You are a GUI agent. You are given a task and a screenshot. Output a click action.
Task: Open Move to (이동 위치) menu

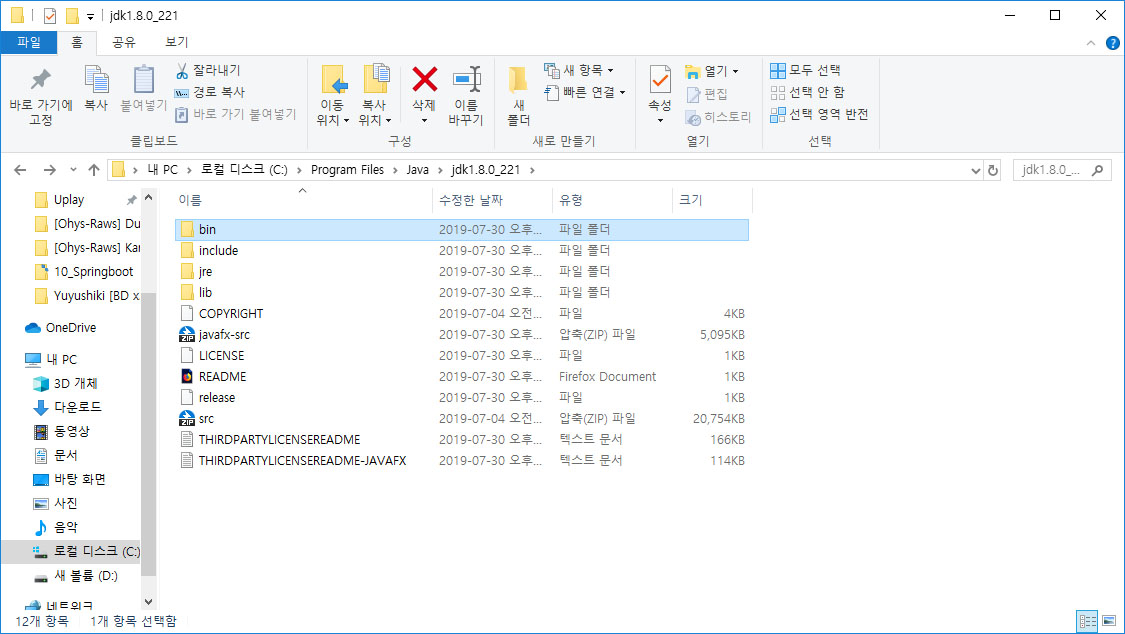coord(333,96)
